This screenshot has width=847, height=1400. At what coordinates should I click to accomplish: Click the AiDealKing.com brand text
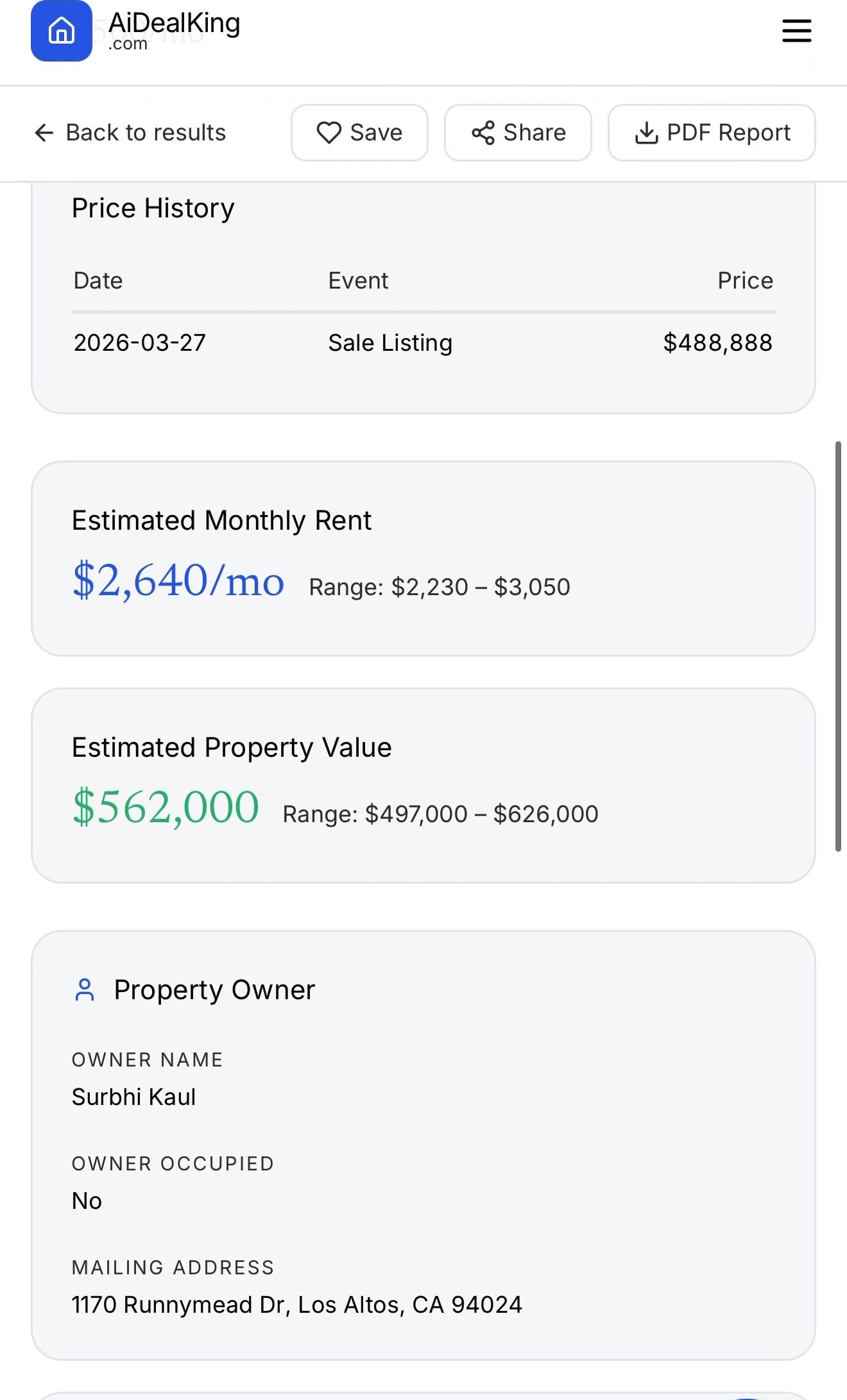click(174, 30)
